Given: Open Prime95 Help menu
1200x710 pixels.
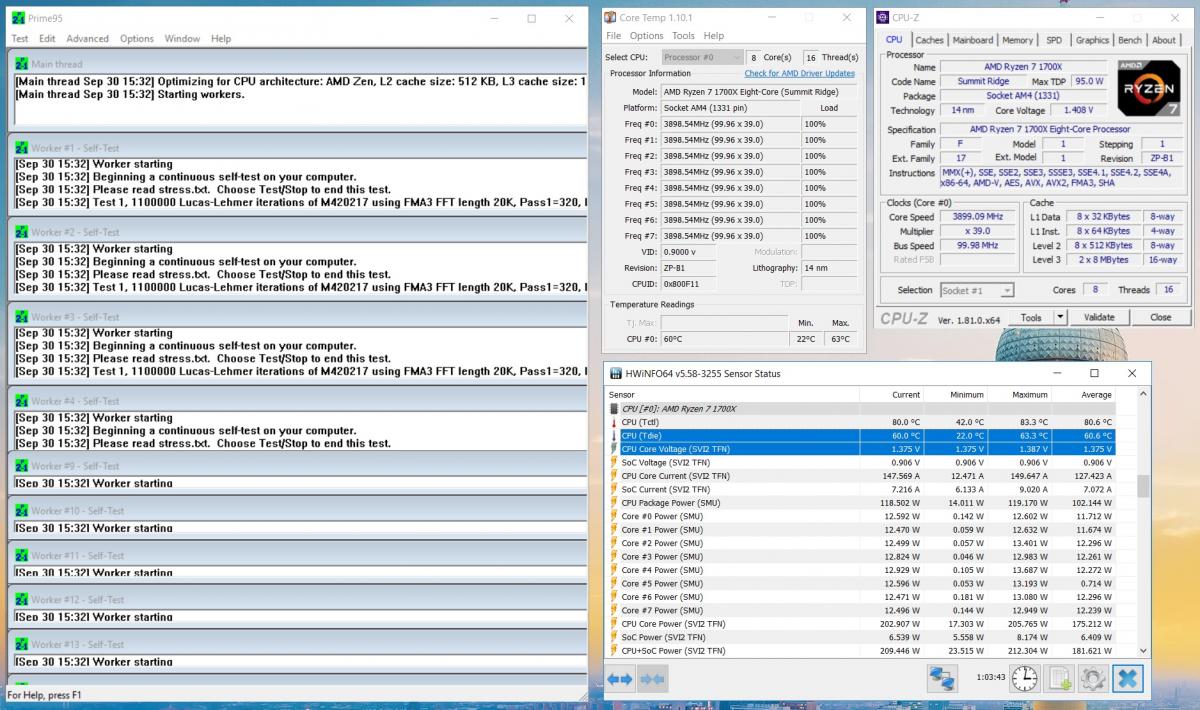Looking at the screenshot, I should [x=221, y=39].
